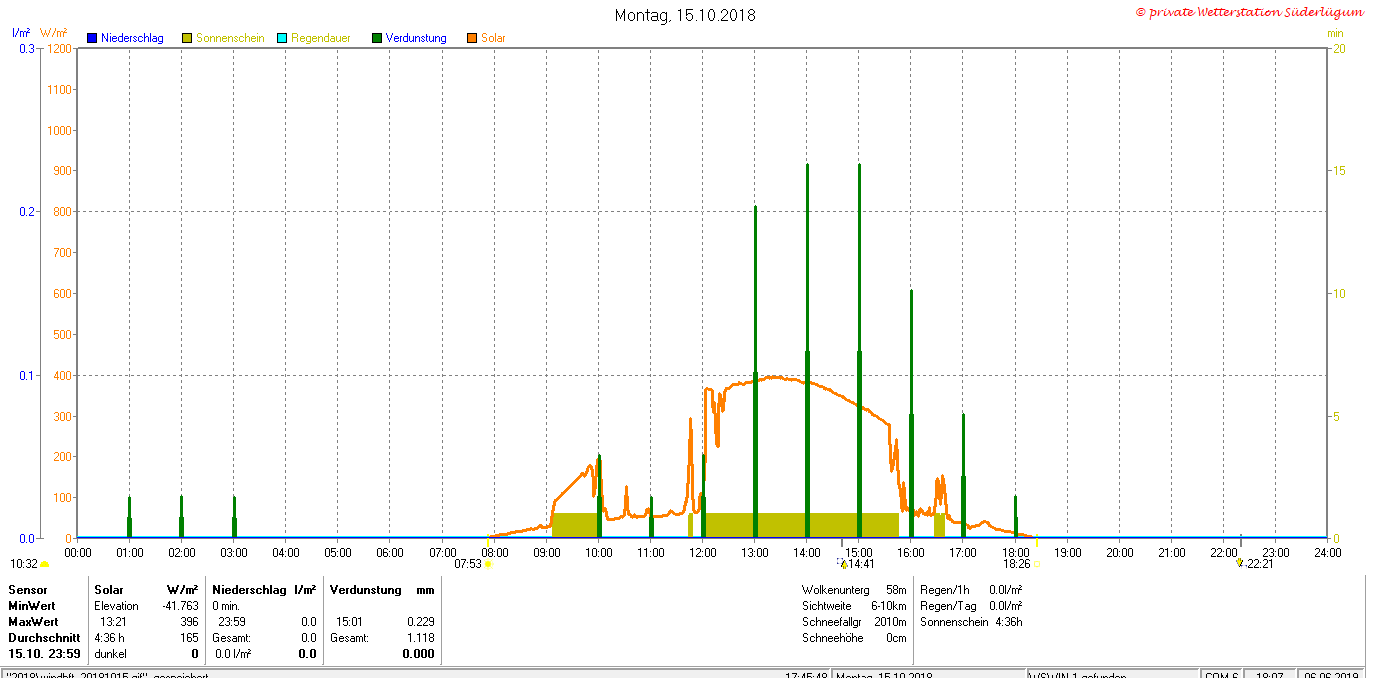Click the moonset marker at 22:21

pos(1240,563)
